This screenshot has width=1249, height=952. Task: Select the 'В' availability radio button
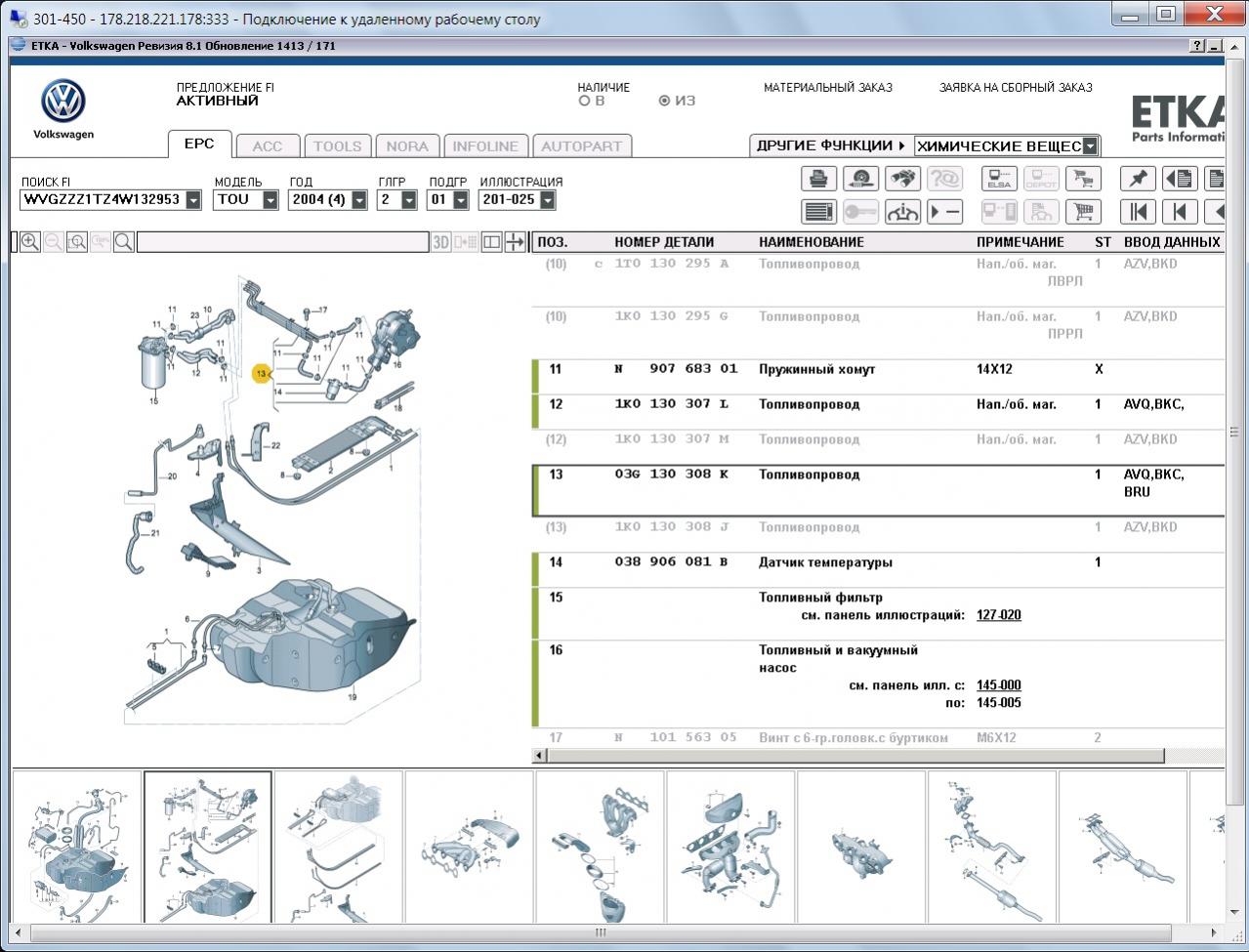(x=584, y=101)
